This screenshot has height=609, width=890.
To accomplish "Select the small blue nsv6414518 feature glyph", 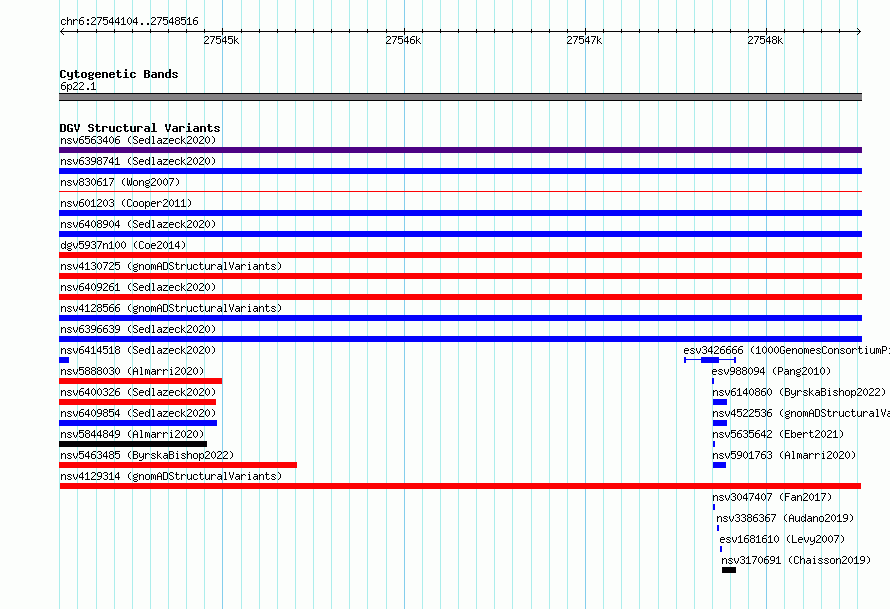I will (64, 360).
